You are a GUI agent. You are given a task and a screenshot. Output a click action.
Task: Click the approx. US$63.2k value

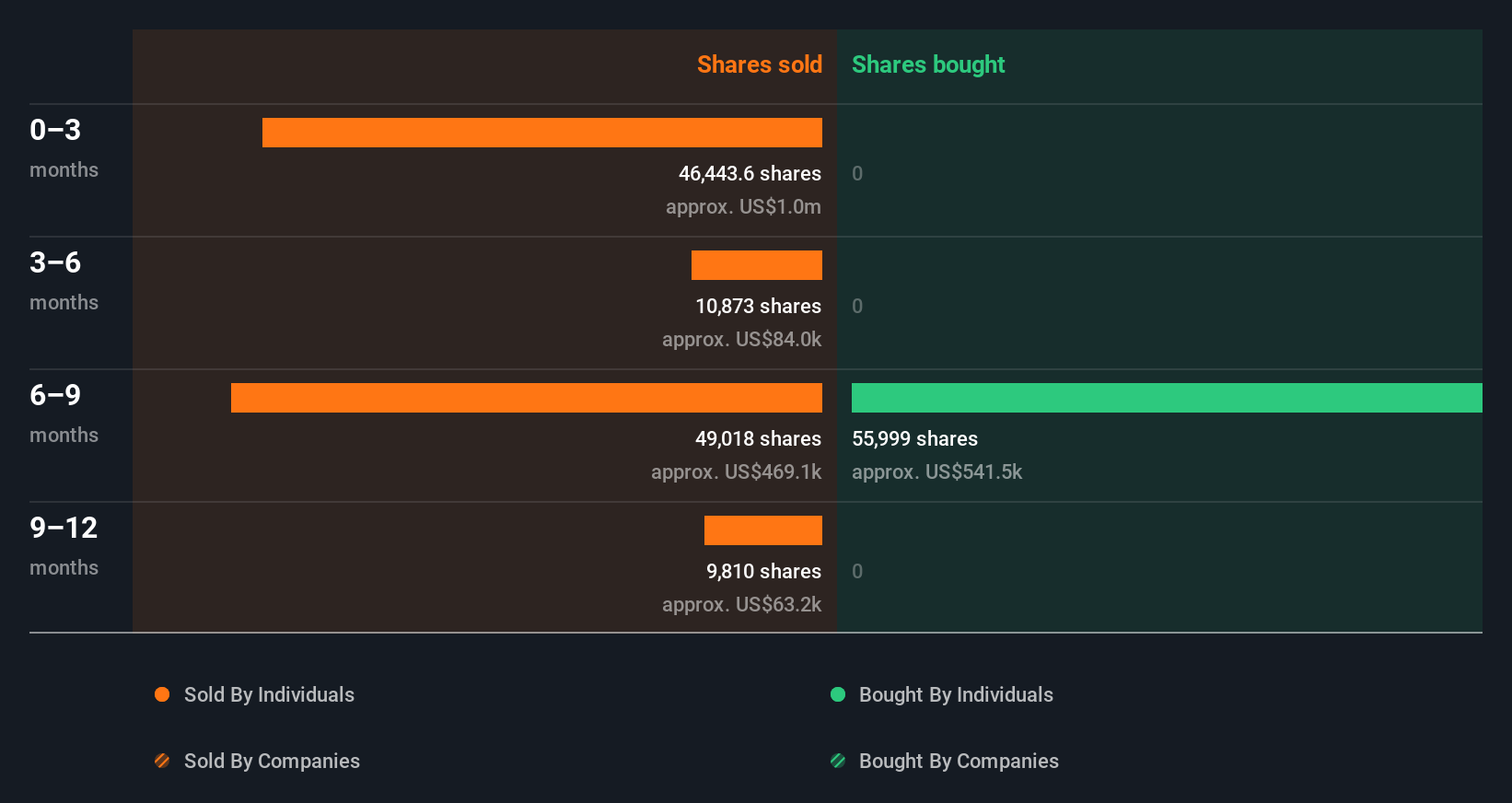point(741,605)
